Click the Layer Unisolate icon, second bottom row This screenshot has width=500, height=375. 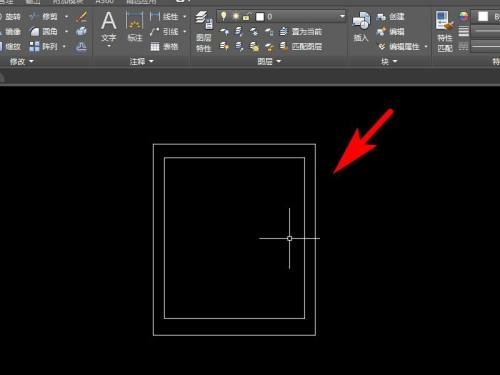pos(239,47)
